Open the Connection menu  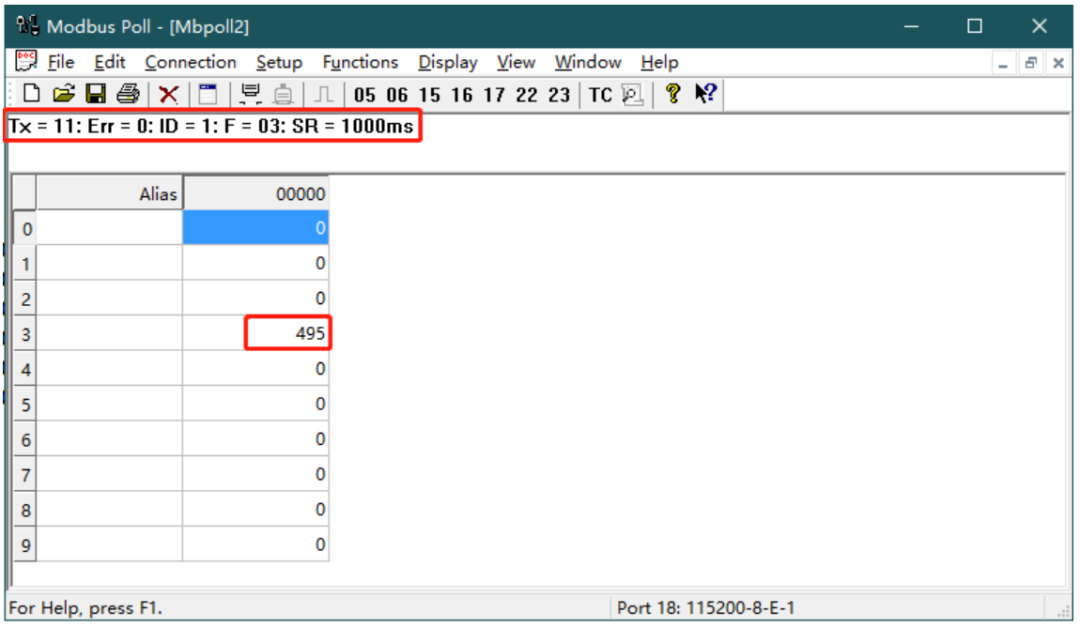coord(190,63)
